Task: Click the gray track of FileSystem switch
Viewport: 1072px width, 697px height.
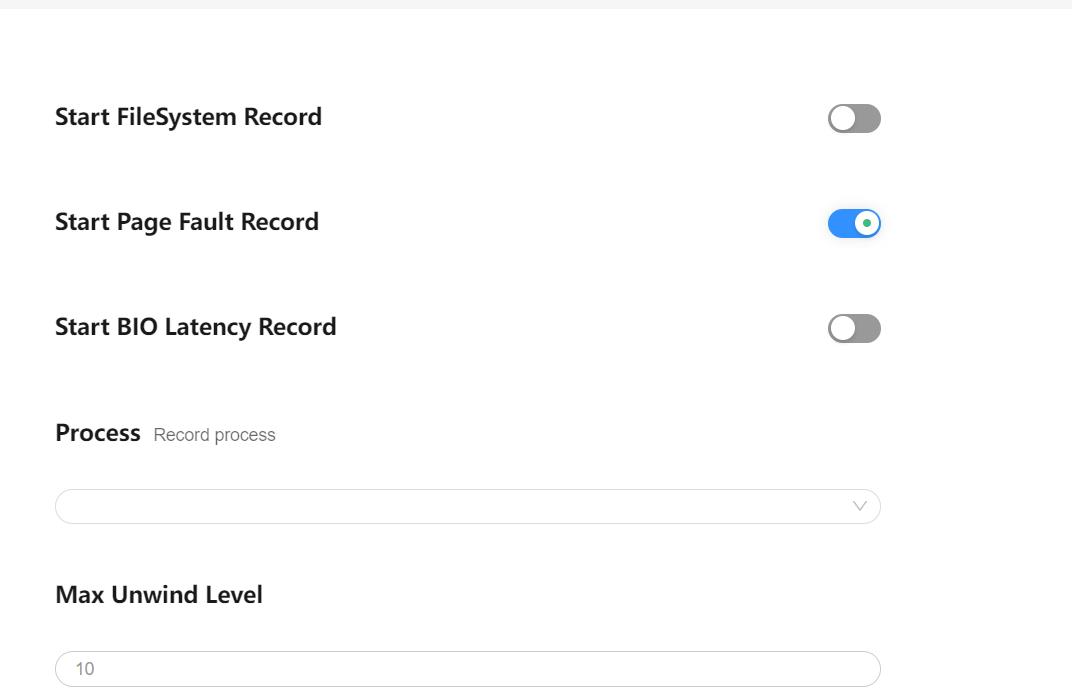Action: [869, 119]
